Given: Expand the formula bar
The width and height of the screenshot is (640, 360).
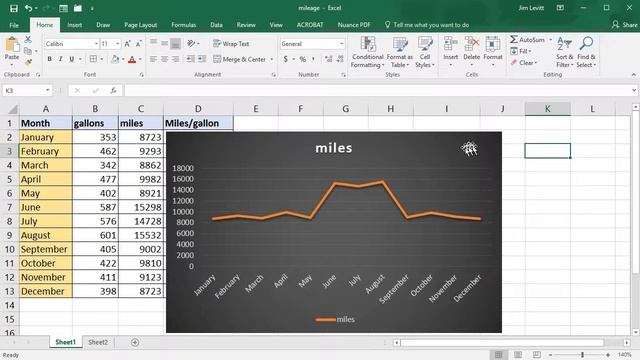Looking at the screenshot, I should click(x=634, y=90).
